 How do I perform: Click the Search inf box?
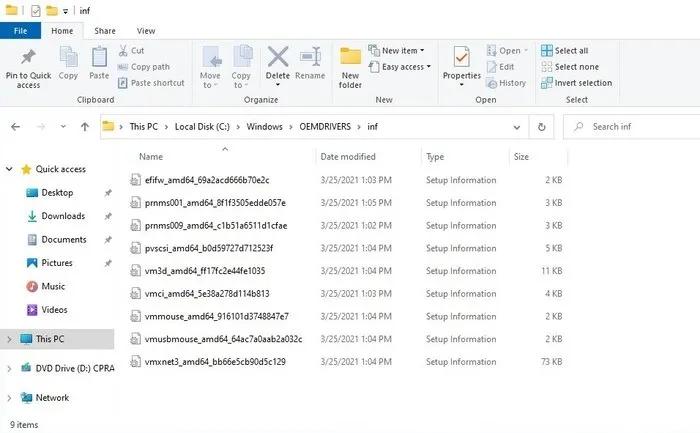pos(634,127)
